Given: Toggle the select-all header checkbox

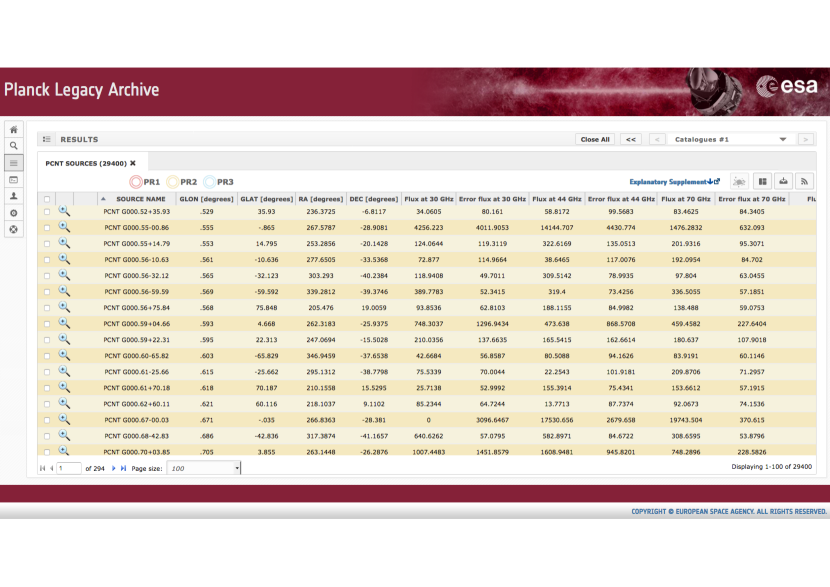Looking at the screenshot, I should (x=47, y=199).
